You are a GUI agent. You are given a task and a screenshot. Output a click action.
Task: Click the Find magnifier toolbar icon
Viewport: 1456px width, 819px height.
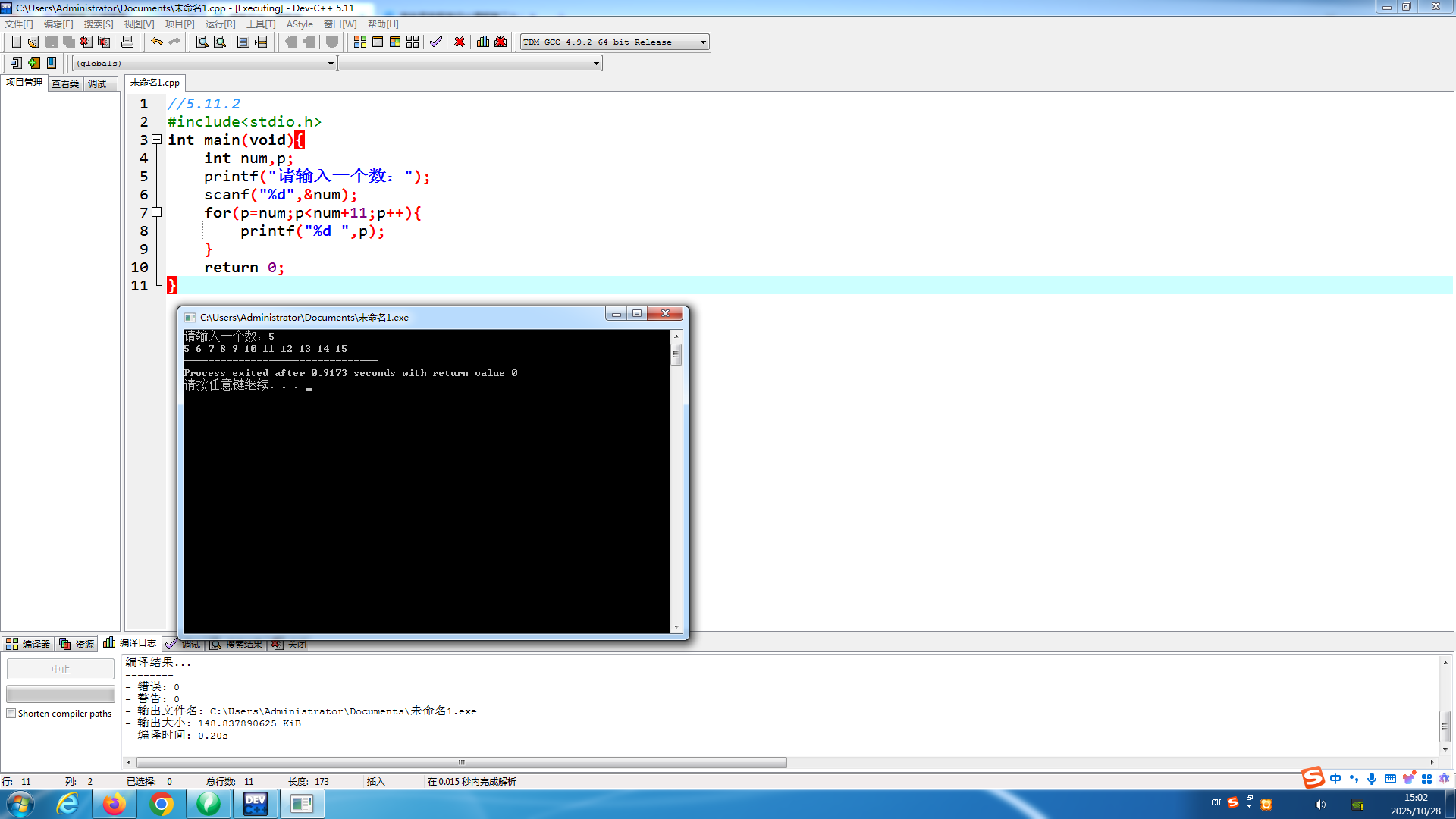click(202, 42)
